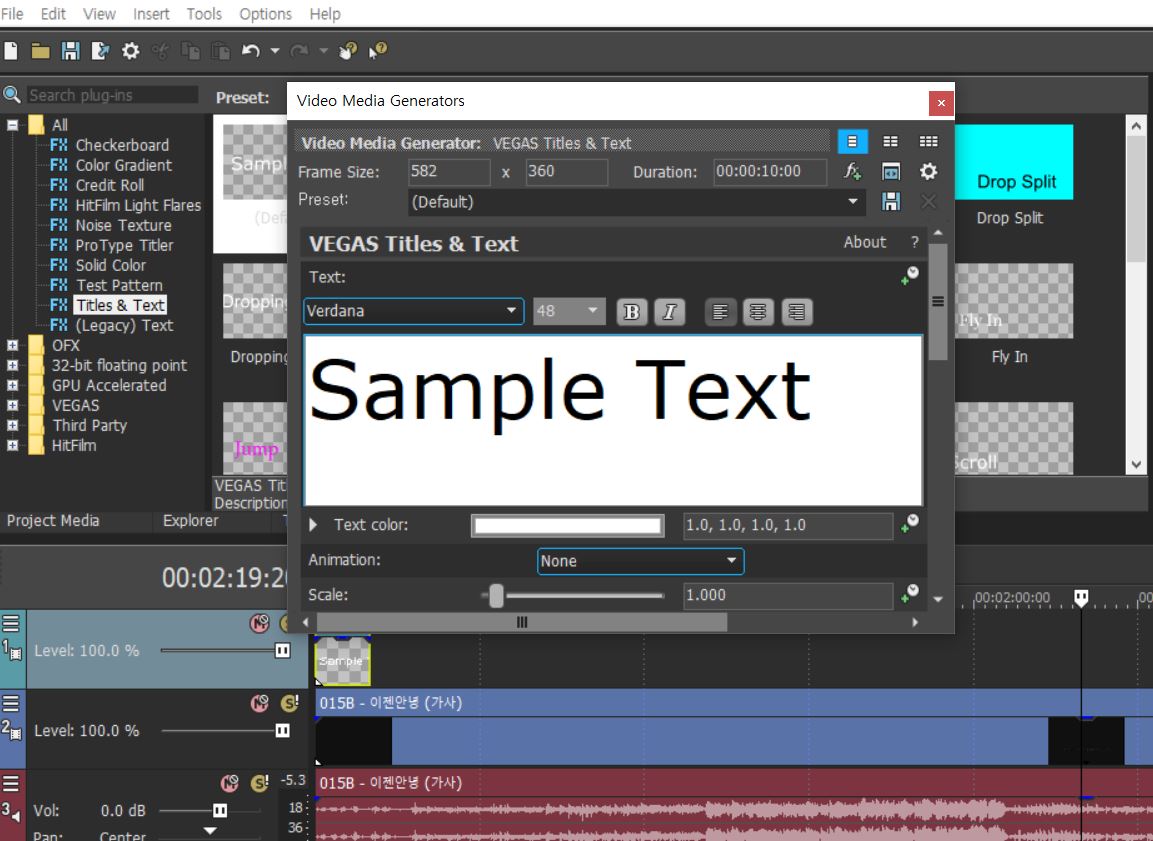Center align the text
The height and width of the screenshot is (841, 1153).
coord(758,312)
